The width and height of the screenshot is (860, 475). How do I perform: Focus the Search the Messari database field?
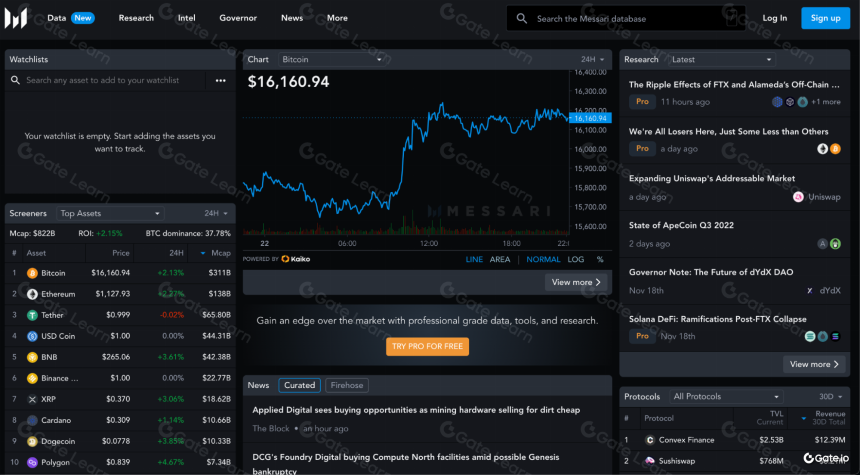coord(624,19)
